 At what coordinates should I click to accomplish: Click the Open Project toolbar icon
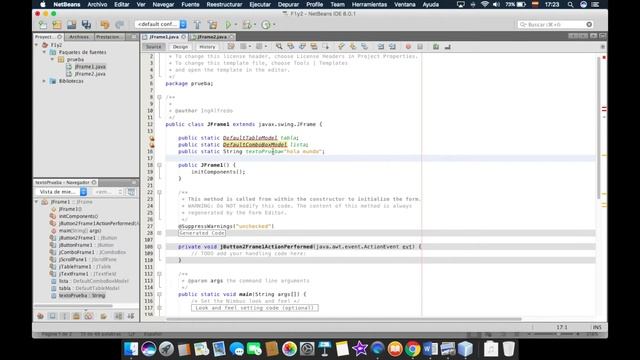pos(71,24)
